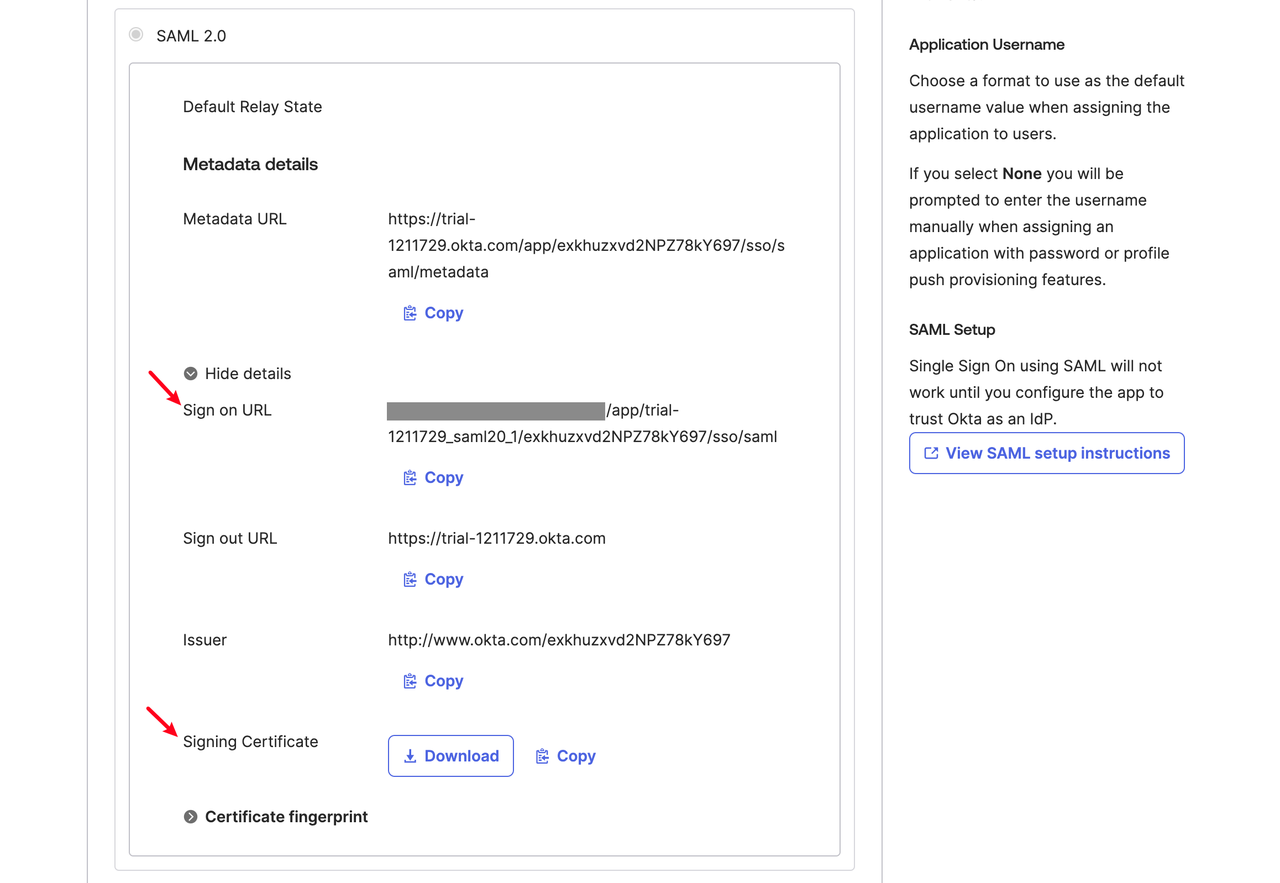Click clipboard icon under Sign on URL

(x=410, y=478)
